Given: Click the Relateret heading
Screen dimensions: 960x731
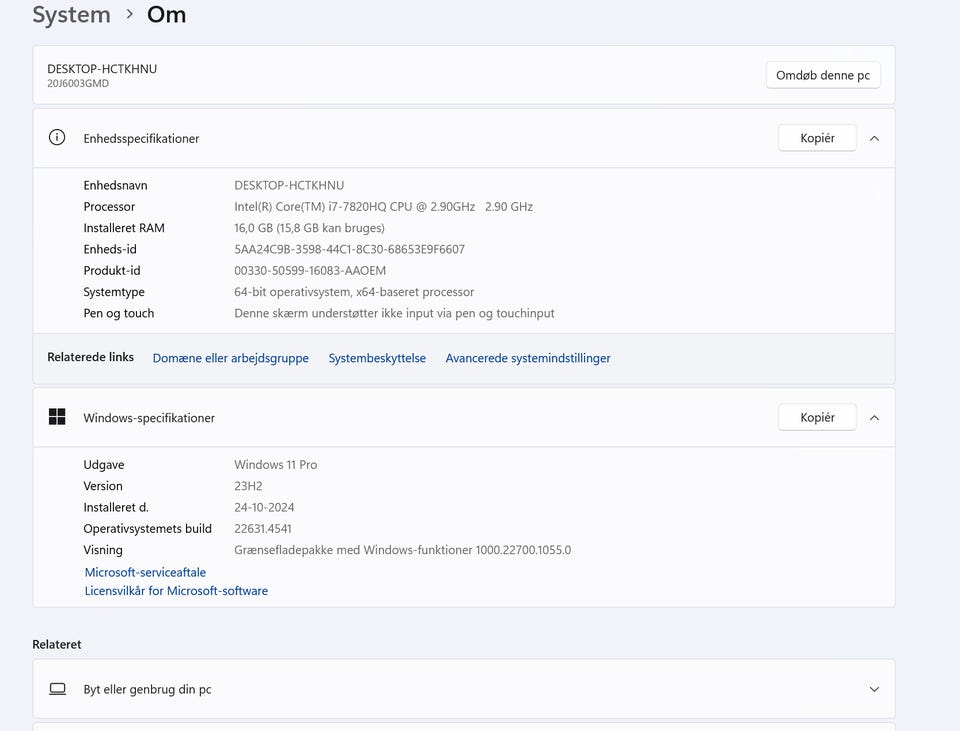Looking at the screenshot, I should pos(57,644).
